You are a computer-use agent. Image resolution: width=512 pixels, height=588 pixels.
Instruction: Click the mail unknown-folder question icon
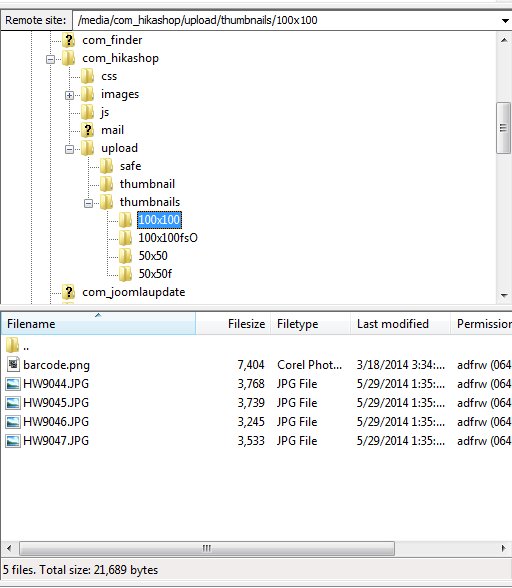pyautogui.click(x=87, y=130)
